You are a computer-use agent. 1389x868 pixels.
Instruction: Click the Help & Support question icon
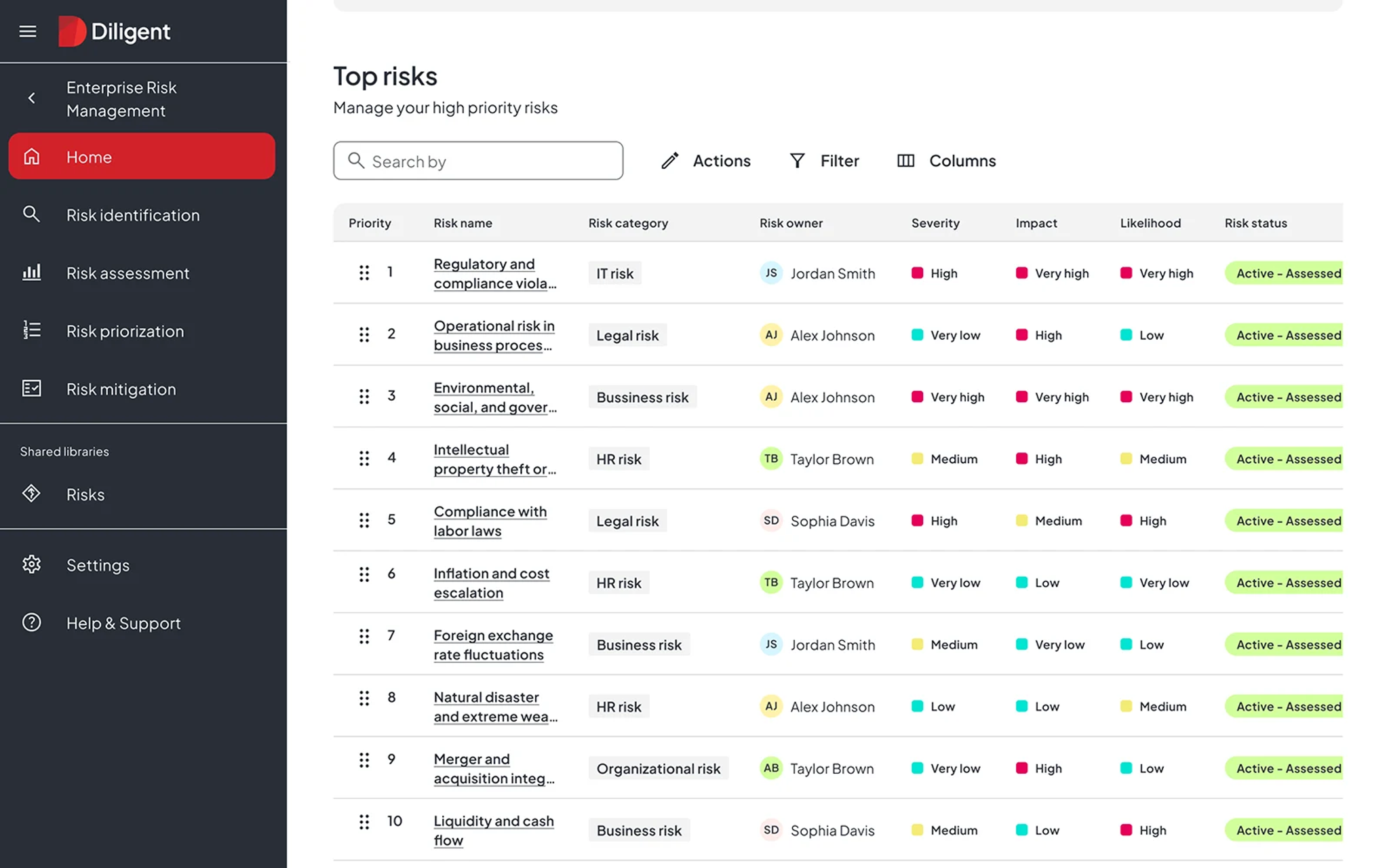point(31,623)
